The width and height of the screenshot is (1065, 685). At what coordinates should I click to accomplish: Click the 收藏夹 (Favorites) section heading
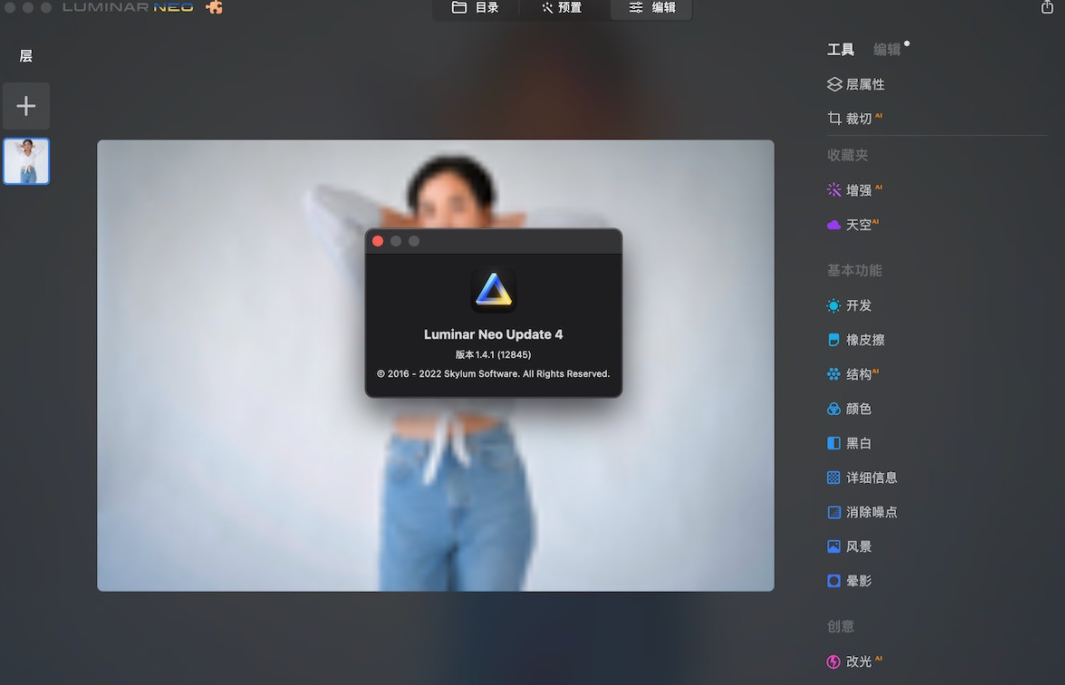pyautogui.click(x=847, y=155)
